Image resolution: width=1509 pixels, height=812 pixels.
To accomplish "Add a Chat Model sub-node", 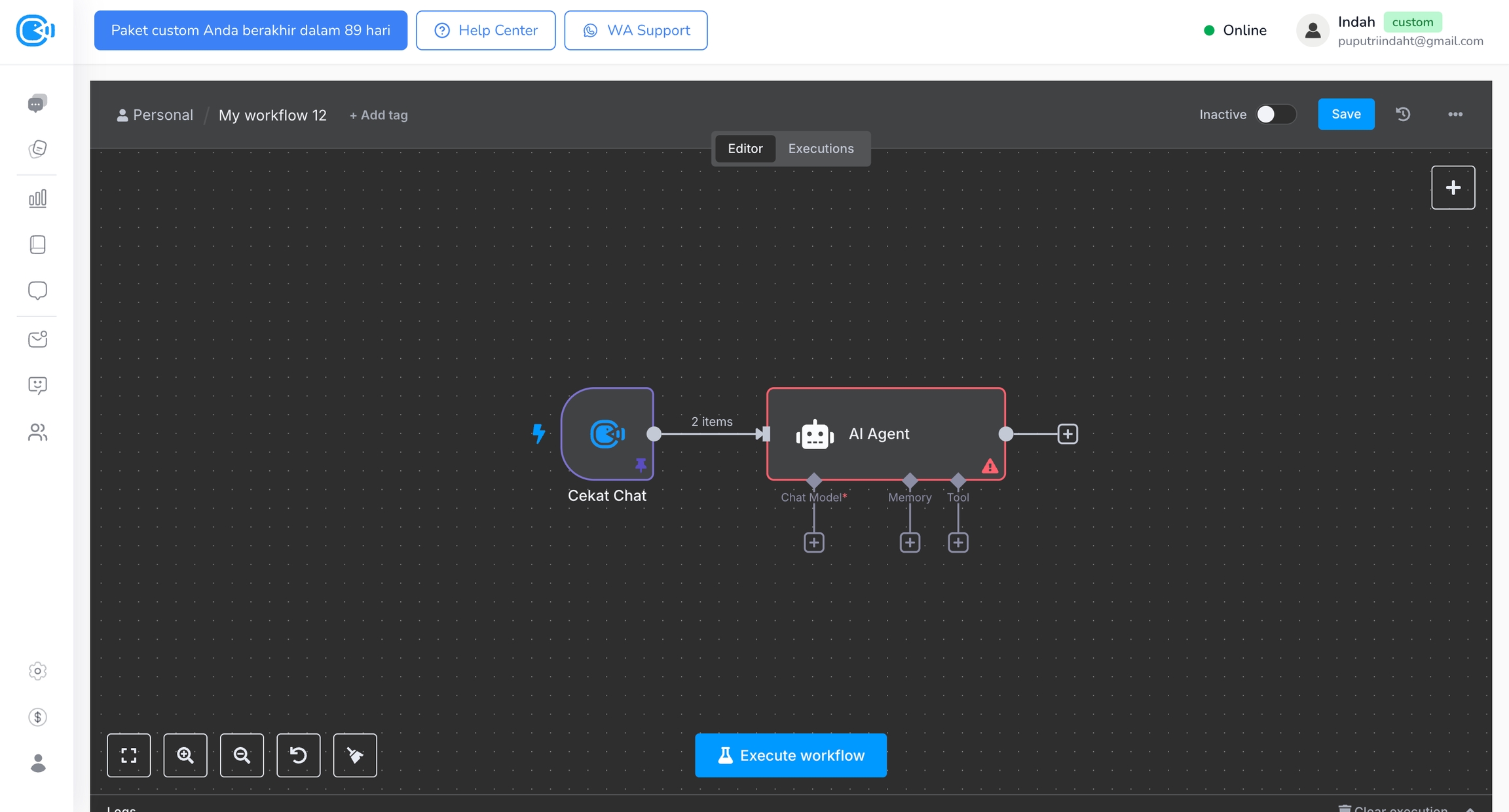I will pos(813,542).
